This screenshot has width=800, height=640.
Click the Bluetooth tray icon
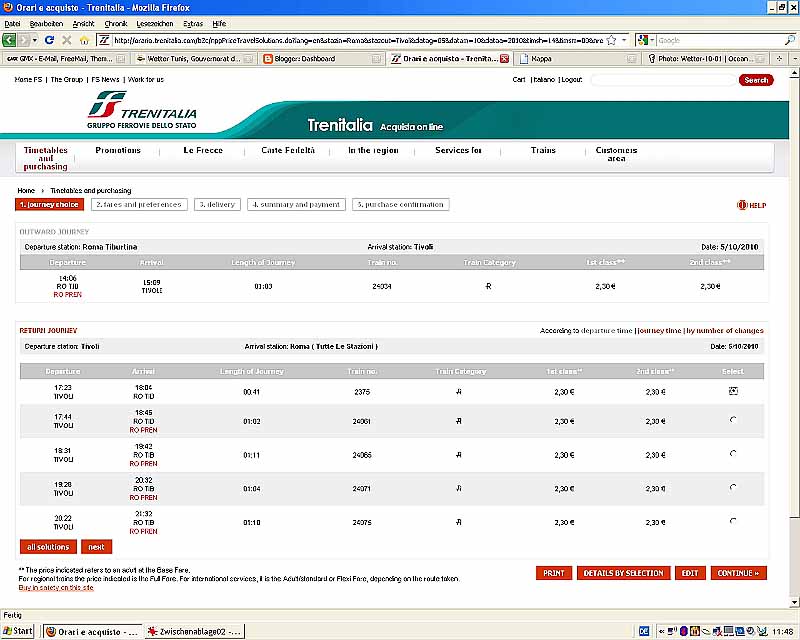[684, 631]
